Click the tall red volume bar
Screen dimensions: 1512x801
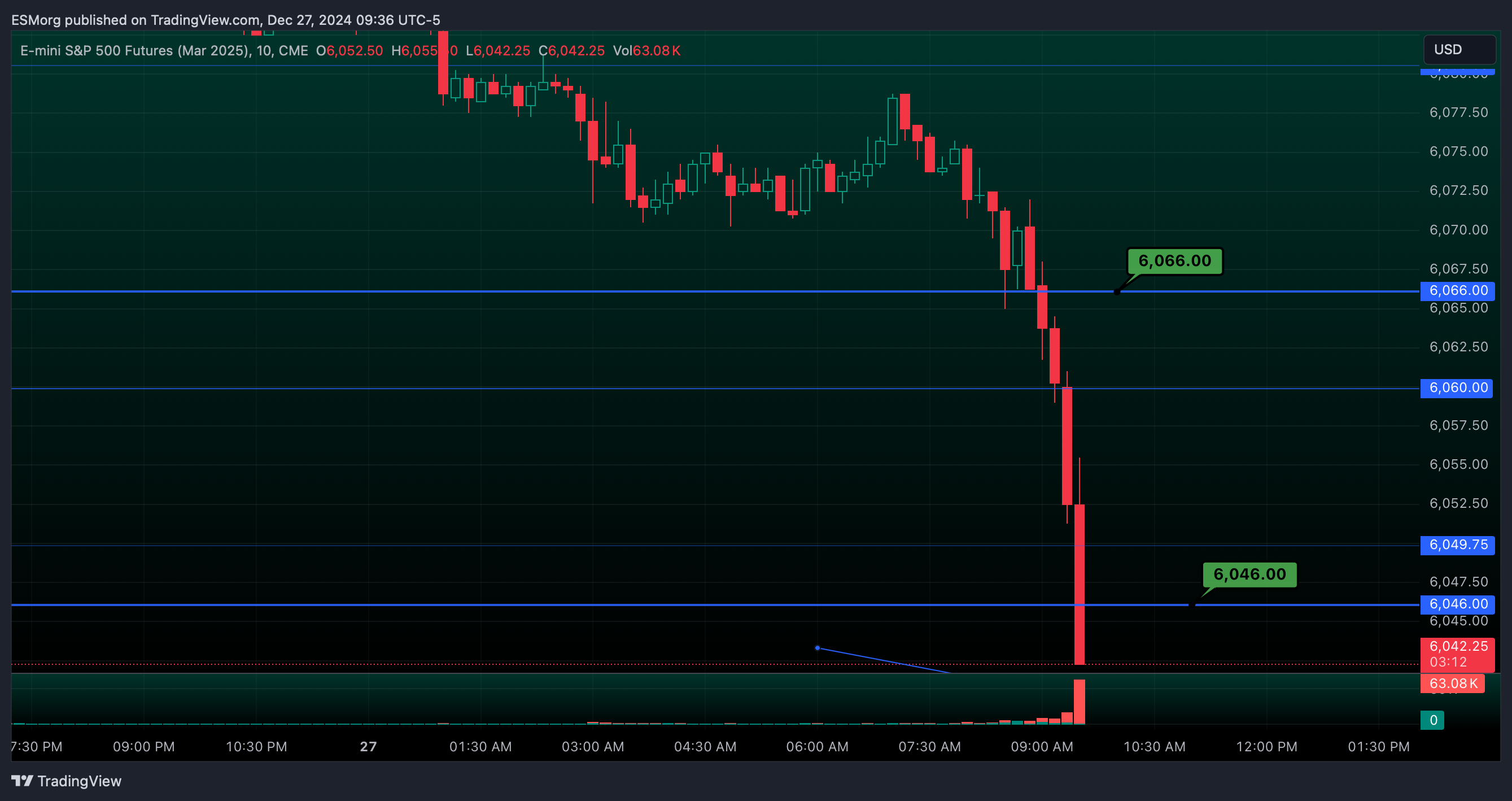click(1080, 702)
